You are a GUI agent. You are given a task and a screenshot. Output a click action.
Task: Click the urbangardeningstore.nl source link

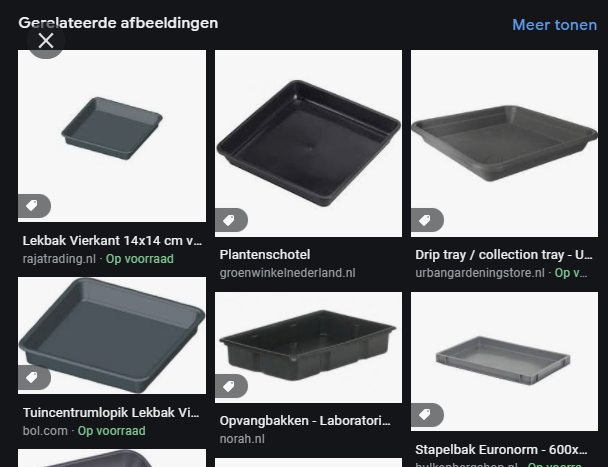click(x=480, y=273)
